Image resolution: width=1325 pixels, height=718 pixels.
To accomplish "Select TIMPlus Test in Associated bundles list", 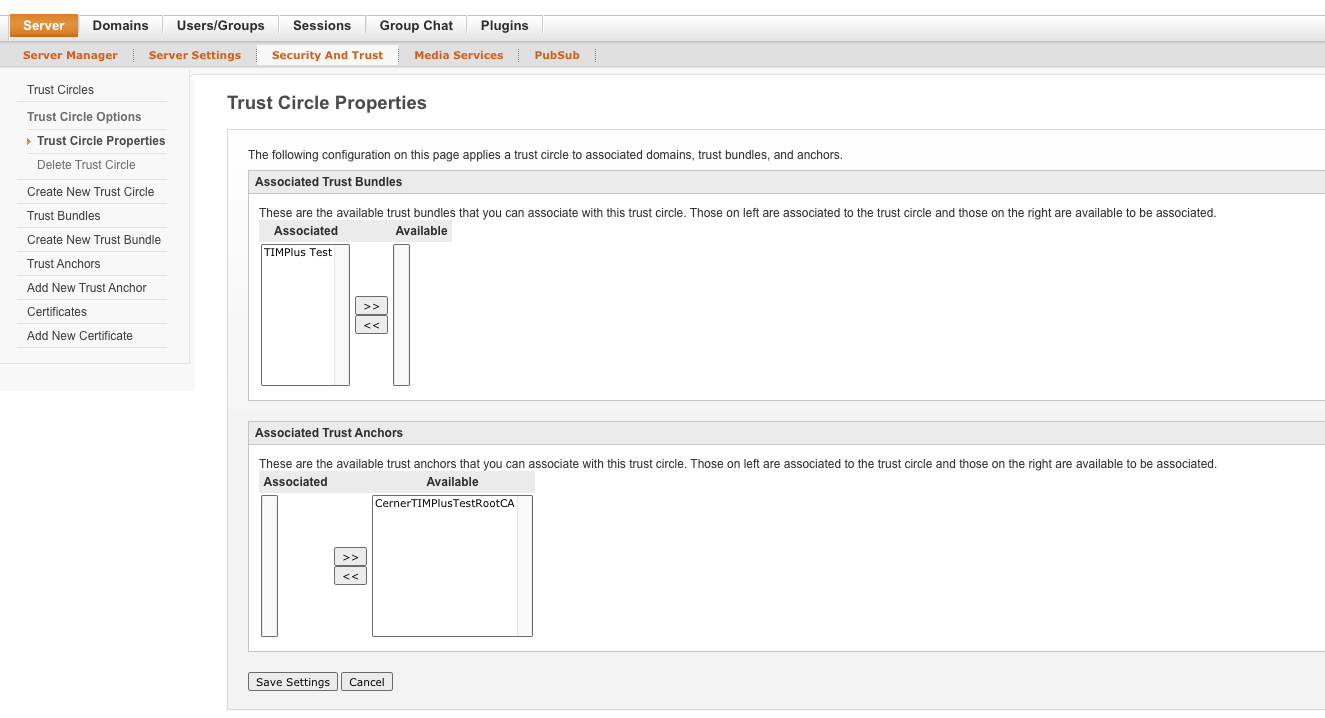I will pyautogui.click(x=298, y=253).
